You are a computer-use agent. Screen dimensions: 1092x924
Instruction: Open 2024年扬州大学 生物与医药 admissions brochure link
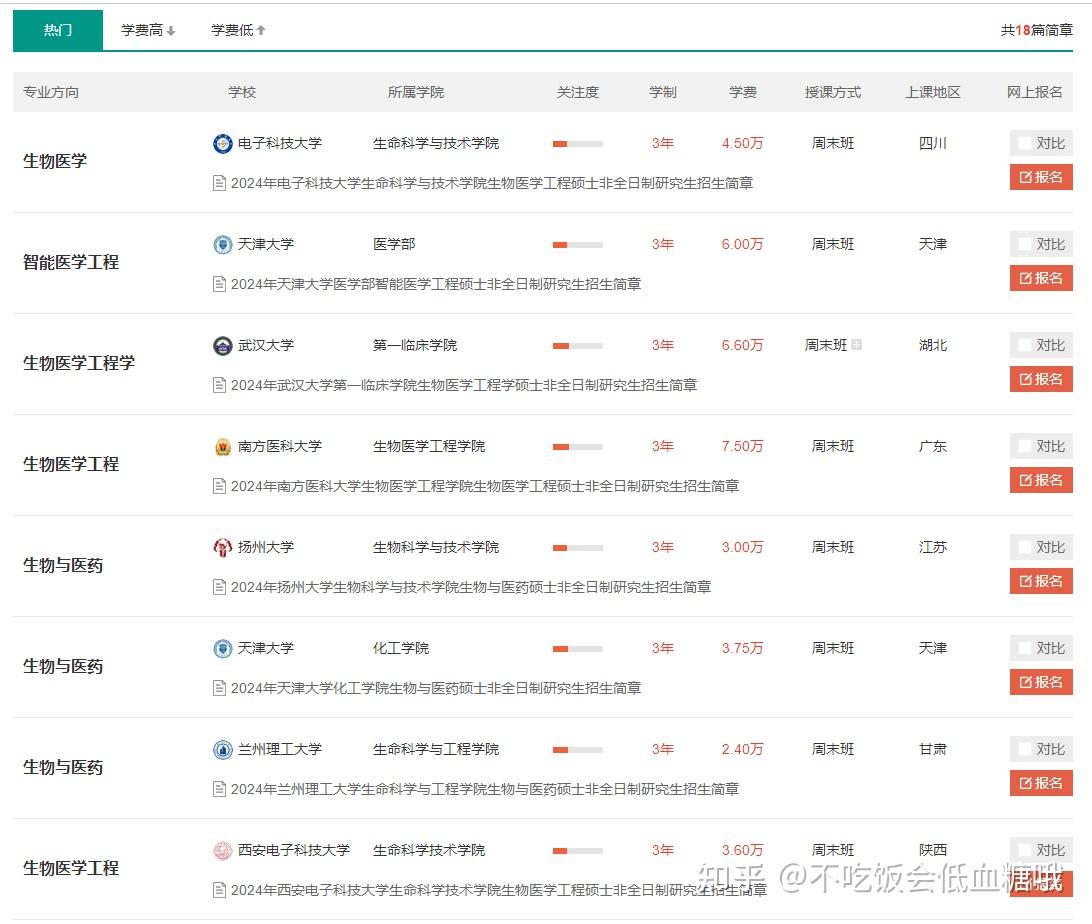tap(470, 588)
